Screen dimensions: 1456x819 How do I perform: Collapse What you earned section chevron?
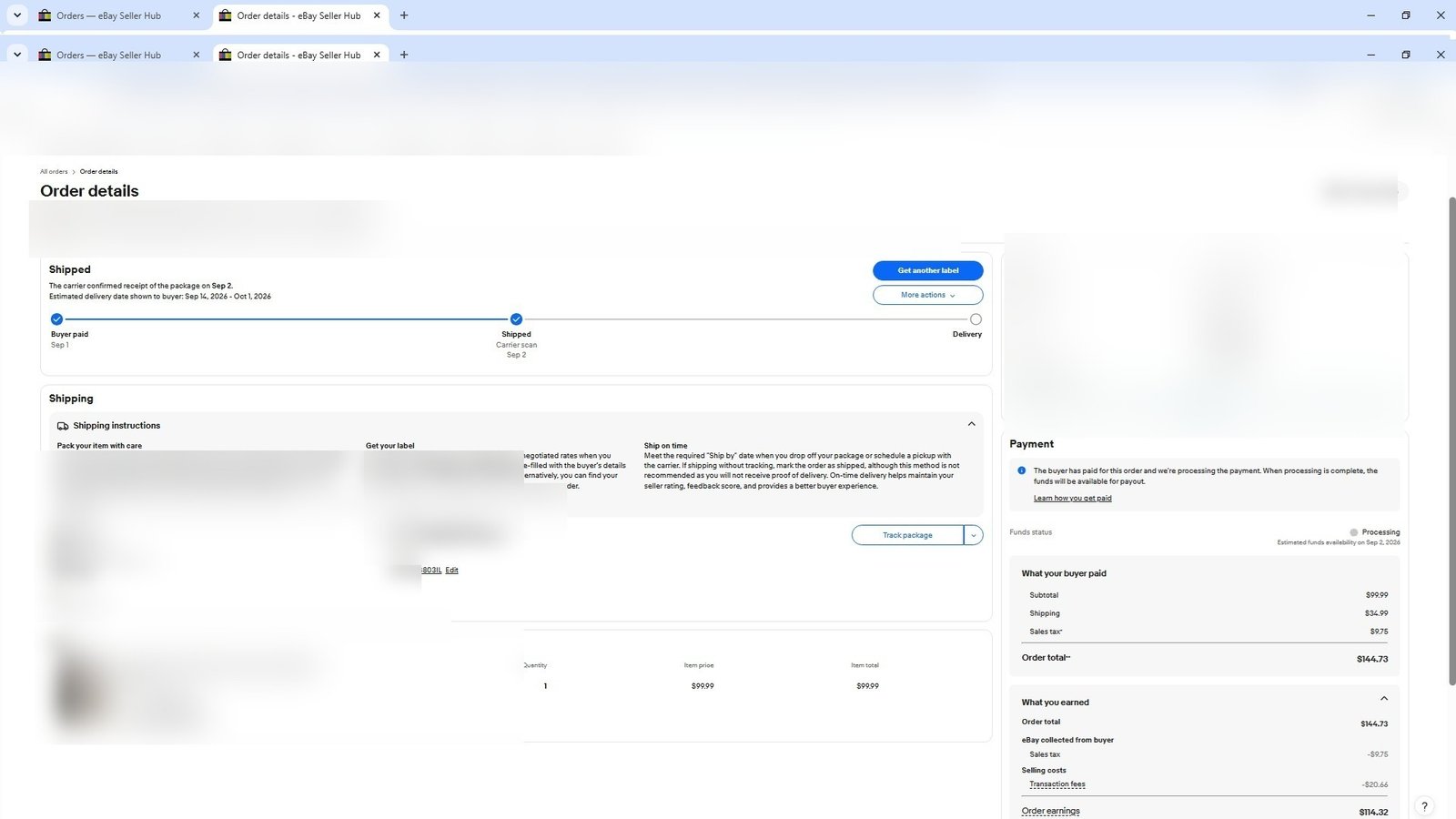pos(1384,699)
